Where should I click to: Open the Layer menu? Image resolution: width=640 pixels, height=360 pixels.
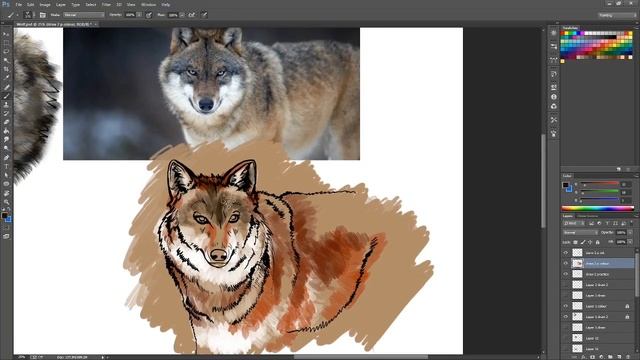(61, 4)
